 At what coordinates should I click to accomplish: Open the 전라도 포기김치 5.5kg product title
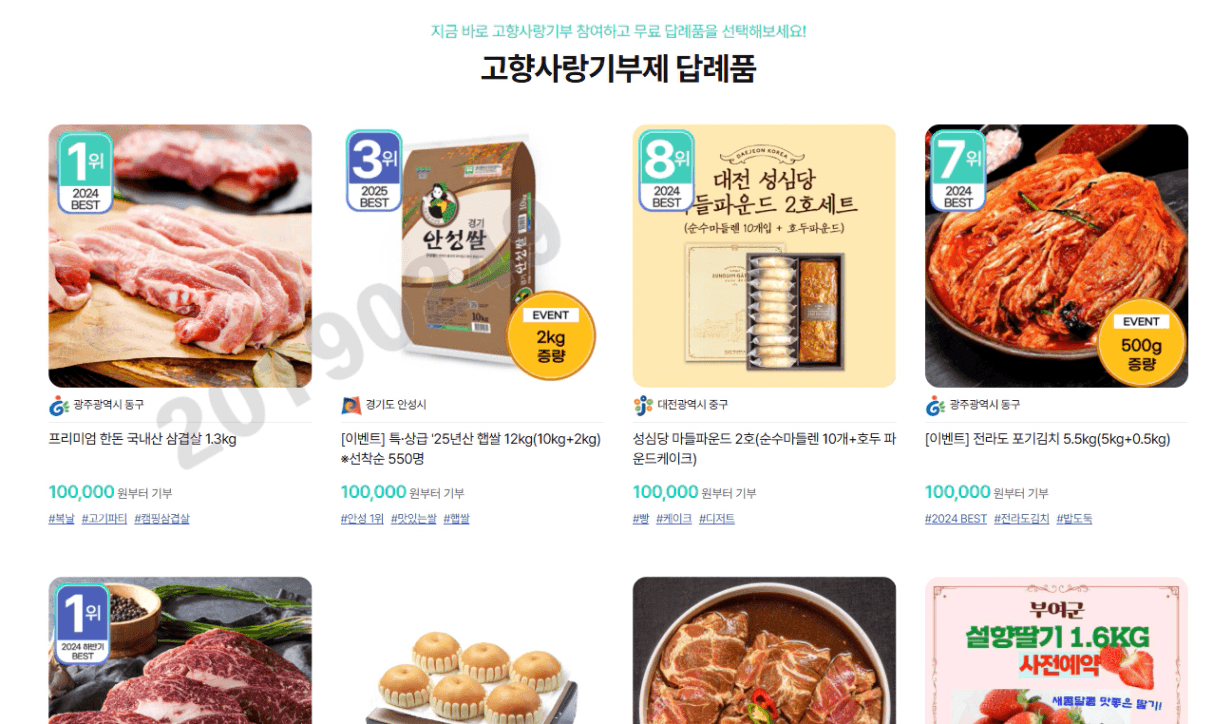click(x=1047, y=439)
